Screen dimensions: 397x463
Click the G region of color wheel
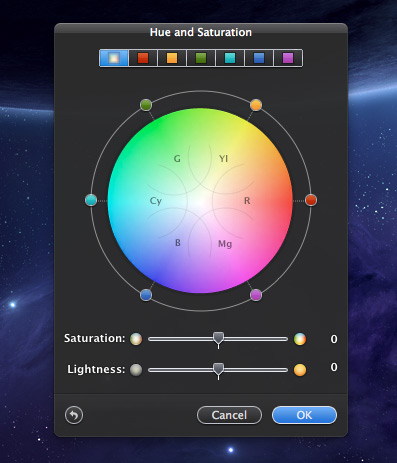177,159
